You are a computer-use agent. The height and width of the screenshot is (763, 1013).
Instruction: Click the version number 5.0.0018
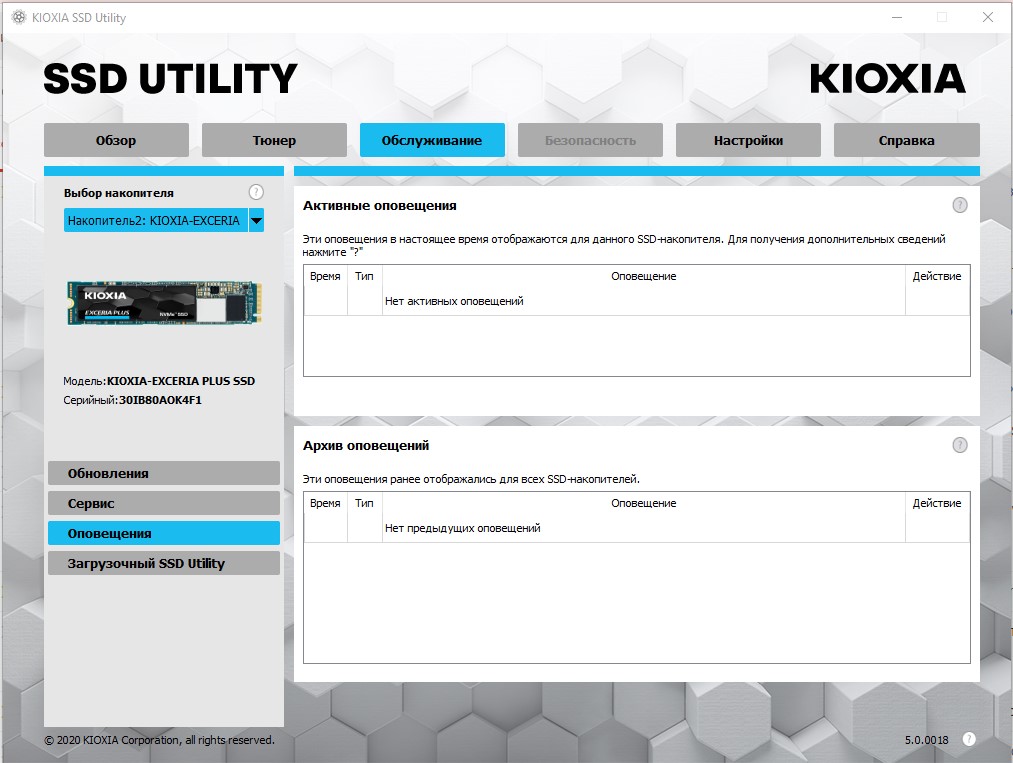pyautogui.click(x=926, y=740)
